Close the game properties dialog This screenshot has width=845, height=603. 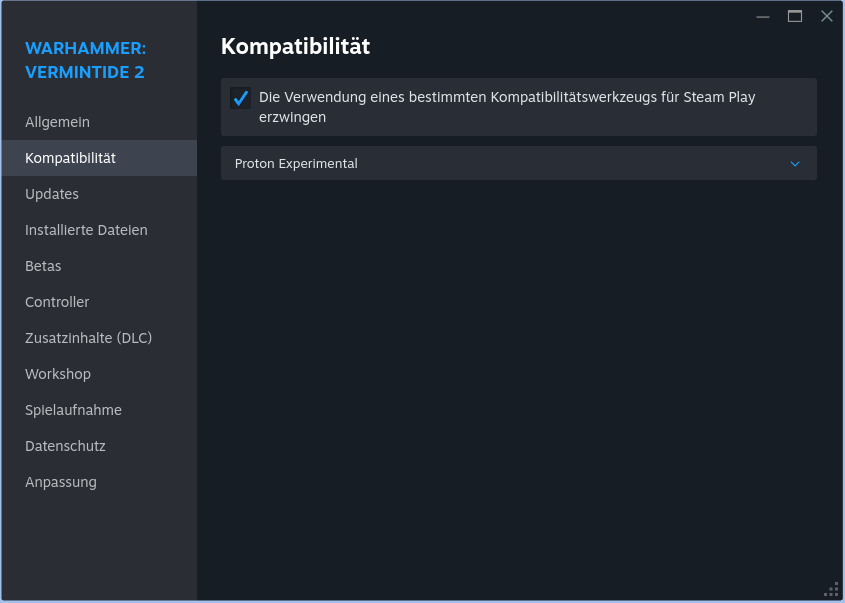(827, 16)
